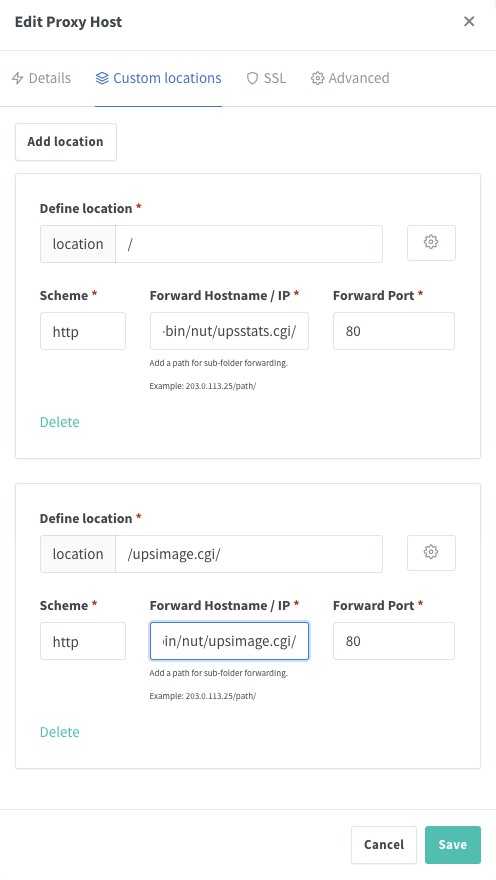
Task: Focus the first location path field
Action: click(x=249, y=244)
